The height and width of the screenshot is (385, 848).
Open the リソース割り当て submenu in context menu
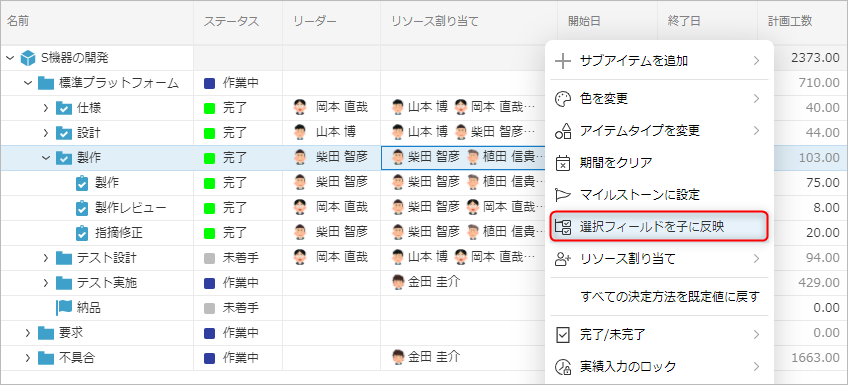click(659, 260)
